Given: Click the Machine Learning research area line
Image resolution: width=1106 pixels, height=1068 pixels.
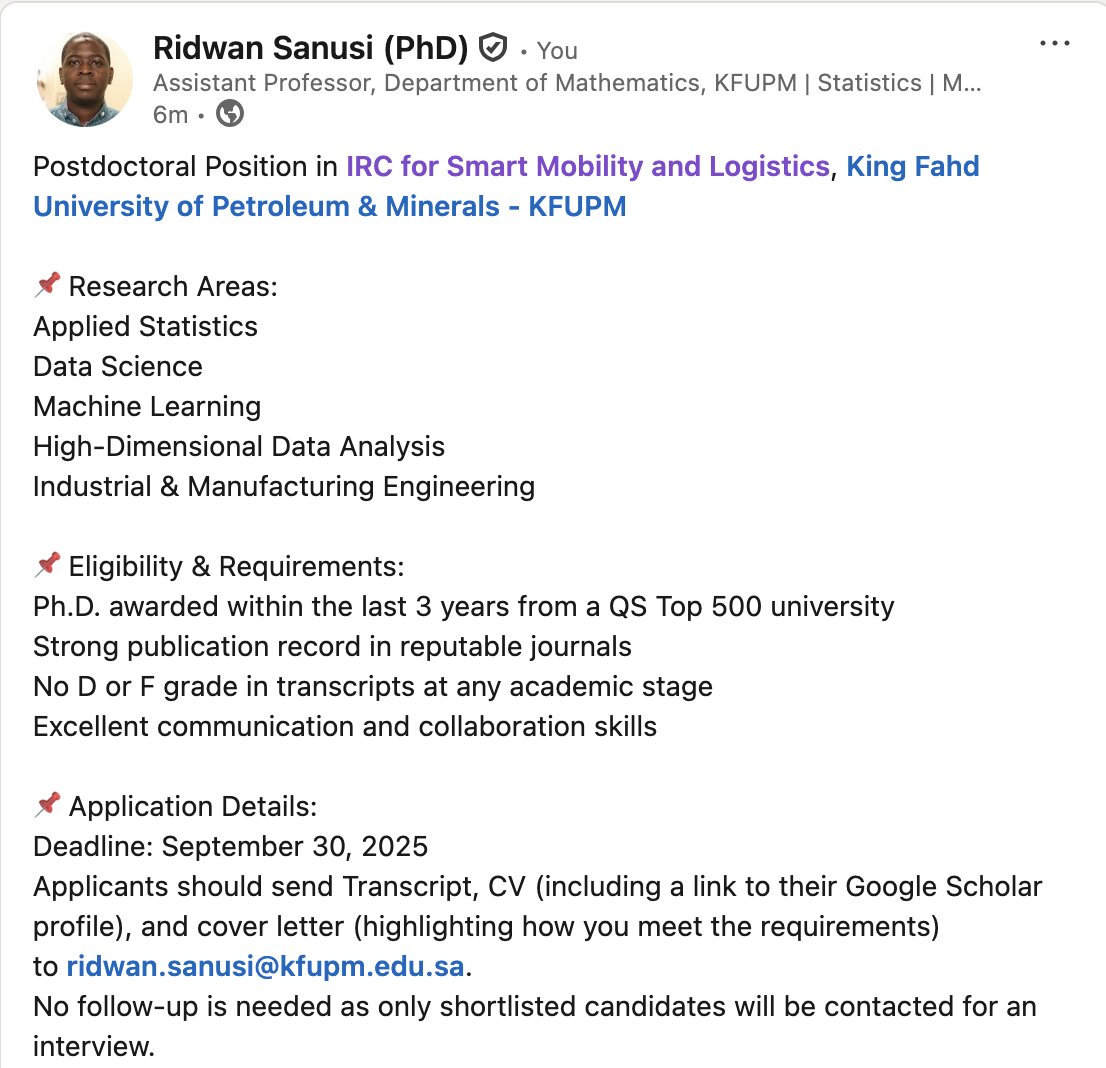Looking at the screenshot, I should (147, 407).
